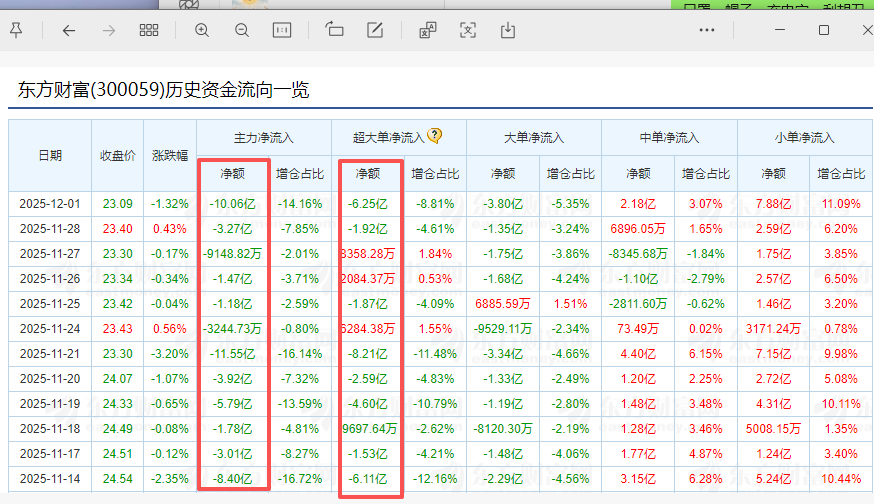Viewport: 874px width, 504px height.
Task: Click small order value 5008.15万
Action: pyautogui.click(x=773, y=429)
